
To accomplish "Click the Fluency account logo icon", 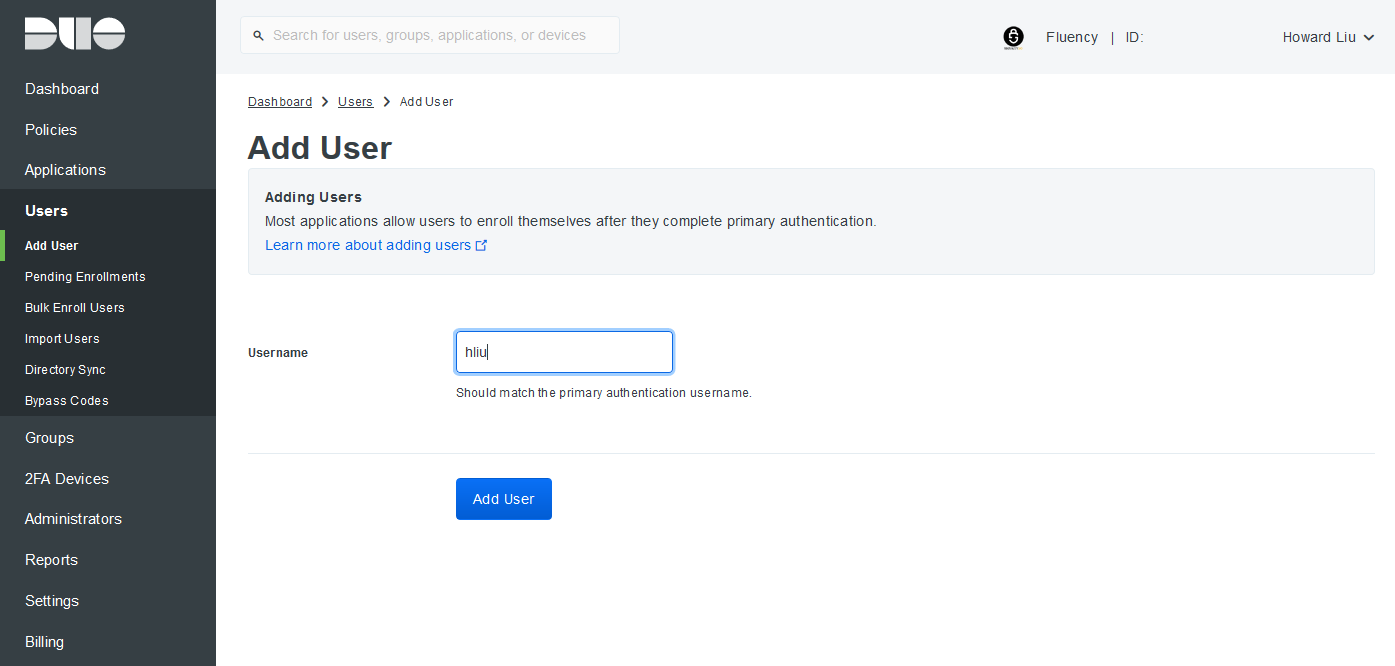I will (x=1013, y=37).
